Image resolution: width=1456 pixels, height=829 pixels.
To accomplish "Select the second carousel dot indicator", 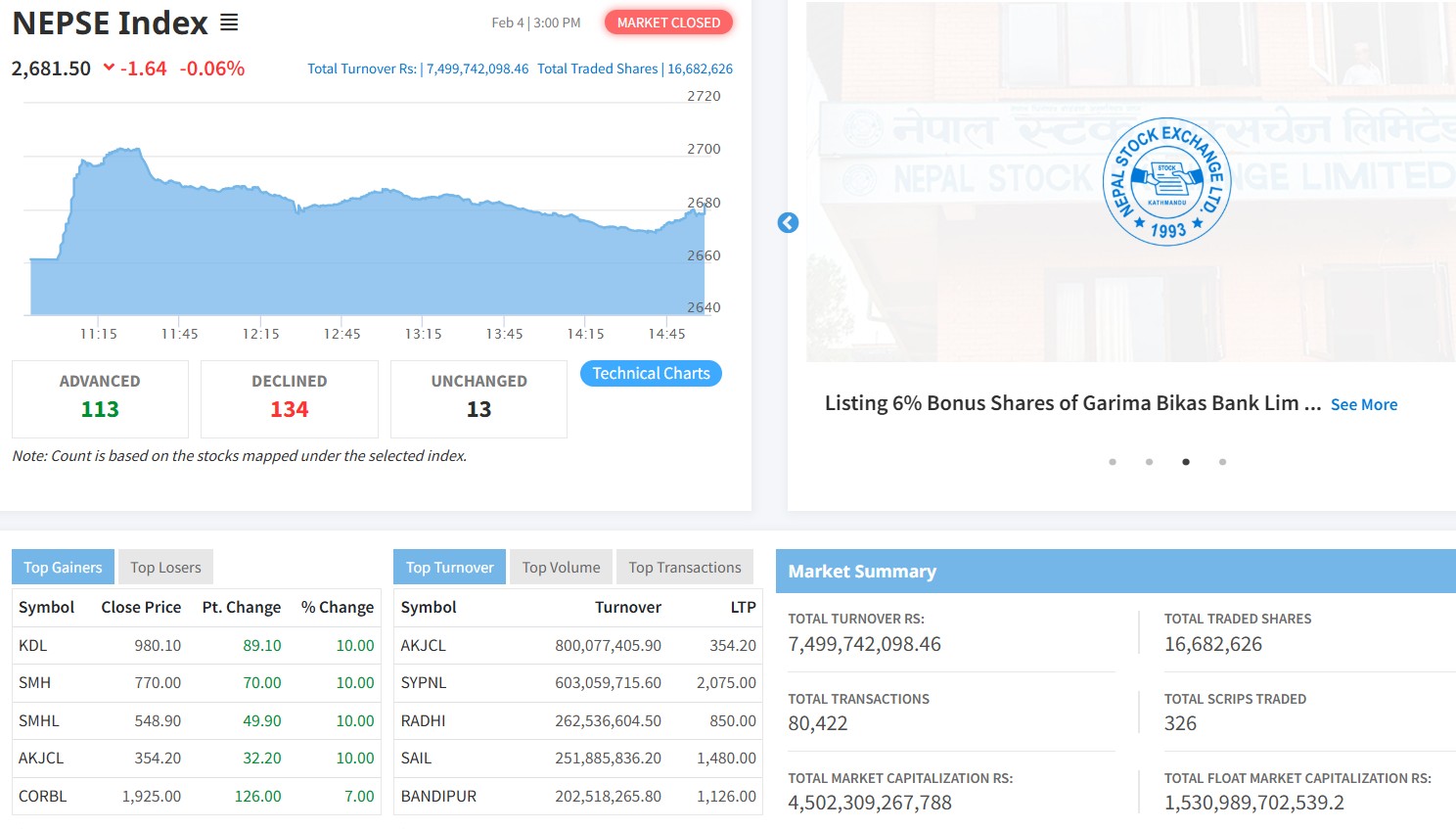I will tap(1149, 462).
